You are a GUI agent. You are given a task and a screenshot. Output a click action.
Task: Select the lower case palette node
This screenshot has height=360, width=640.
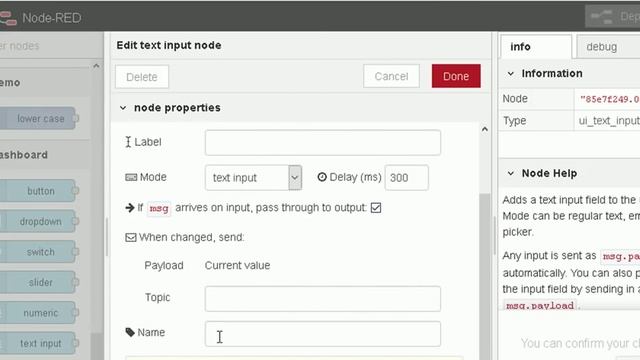tap(39, 118)
